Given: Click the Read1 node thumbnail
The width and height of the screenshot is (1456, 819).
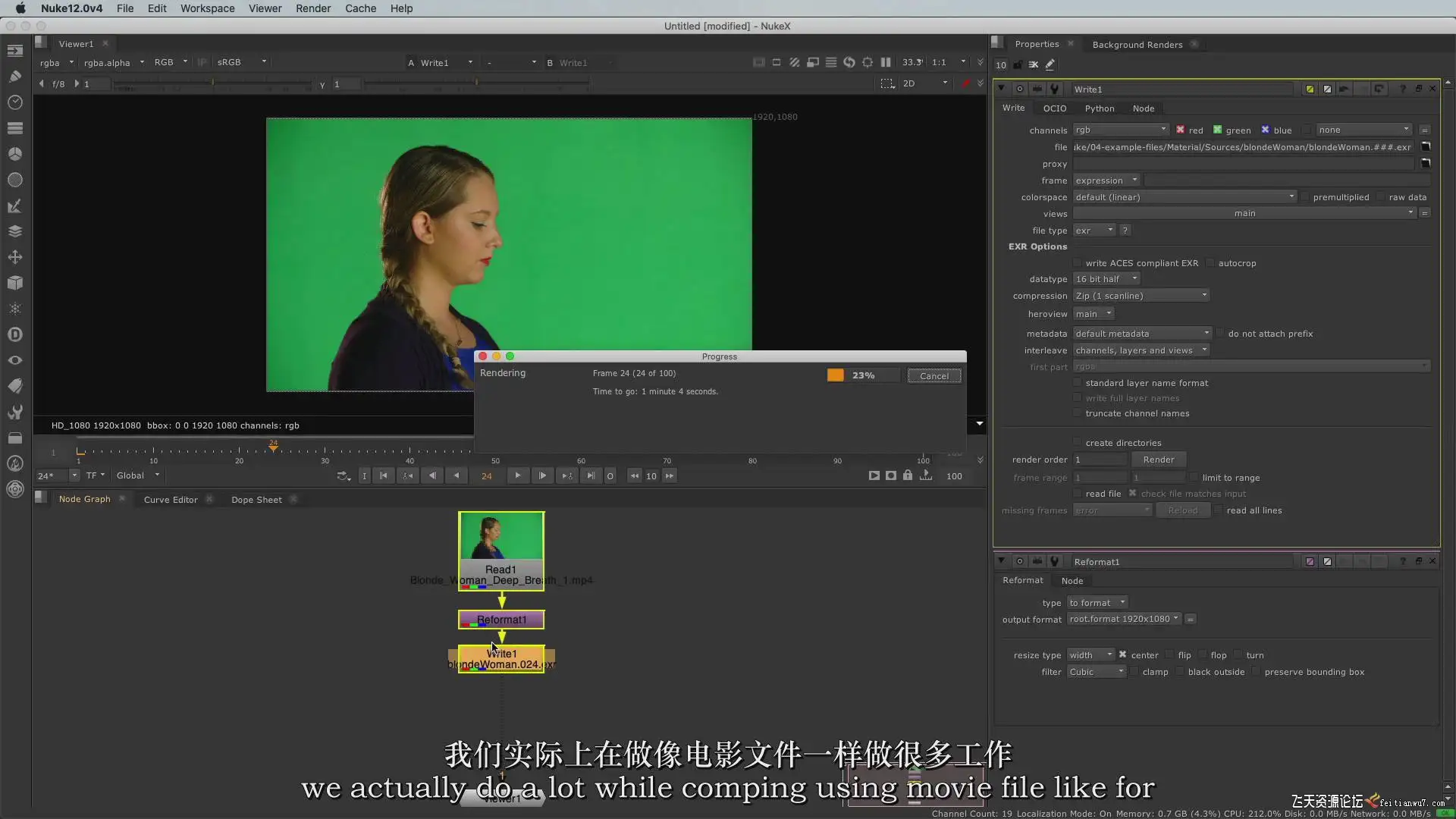Looking at the screenshot, I should click(501, 537).
